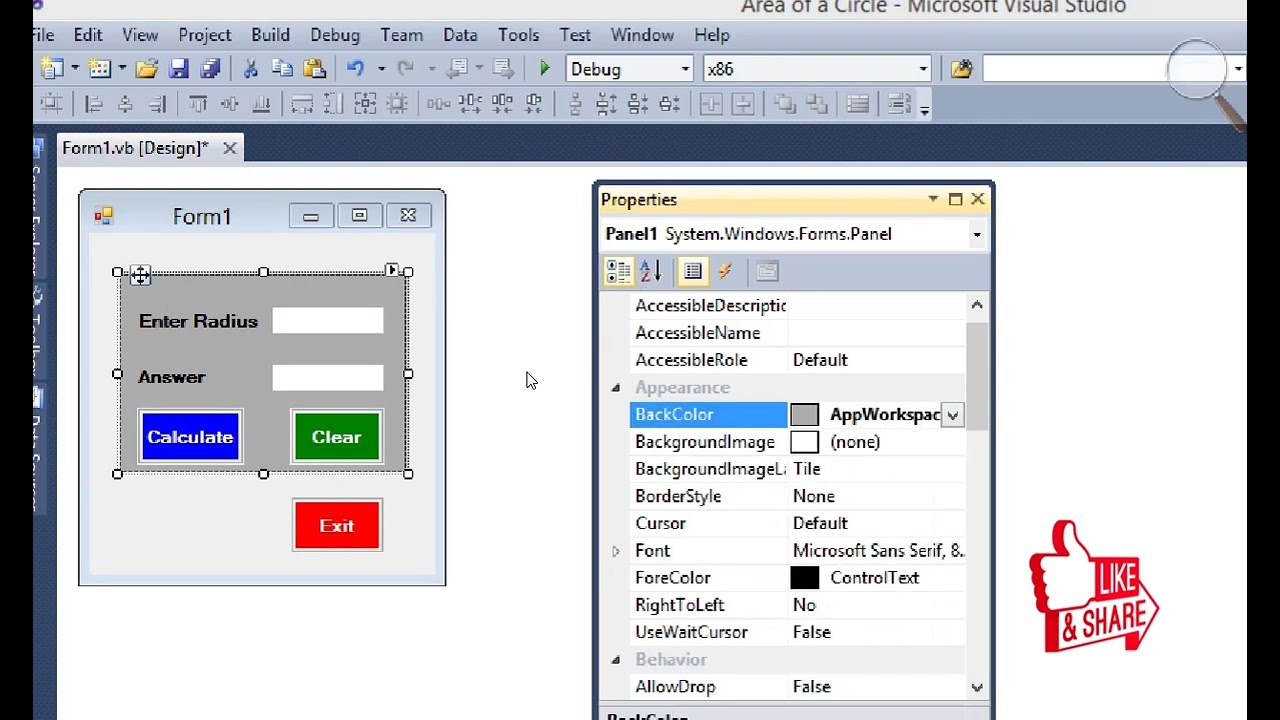Collapse the Appearance category
This screenshot has height=720, width=1280.
click(616, 388)
